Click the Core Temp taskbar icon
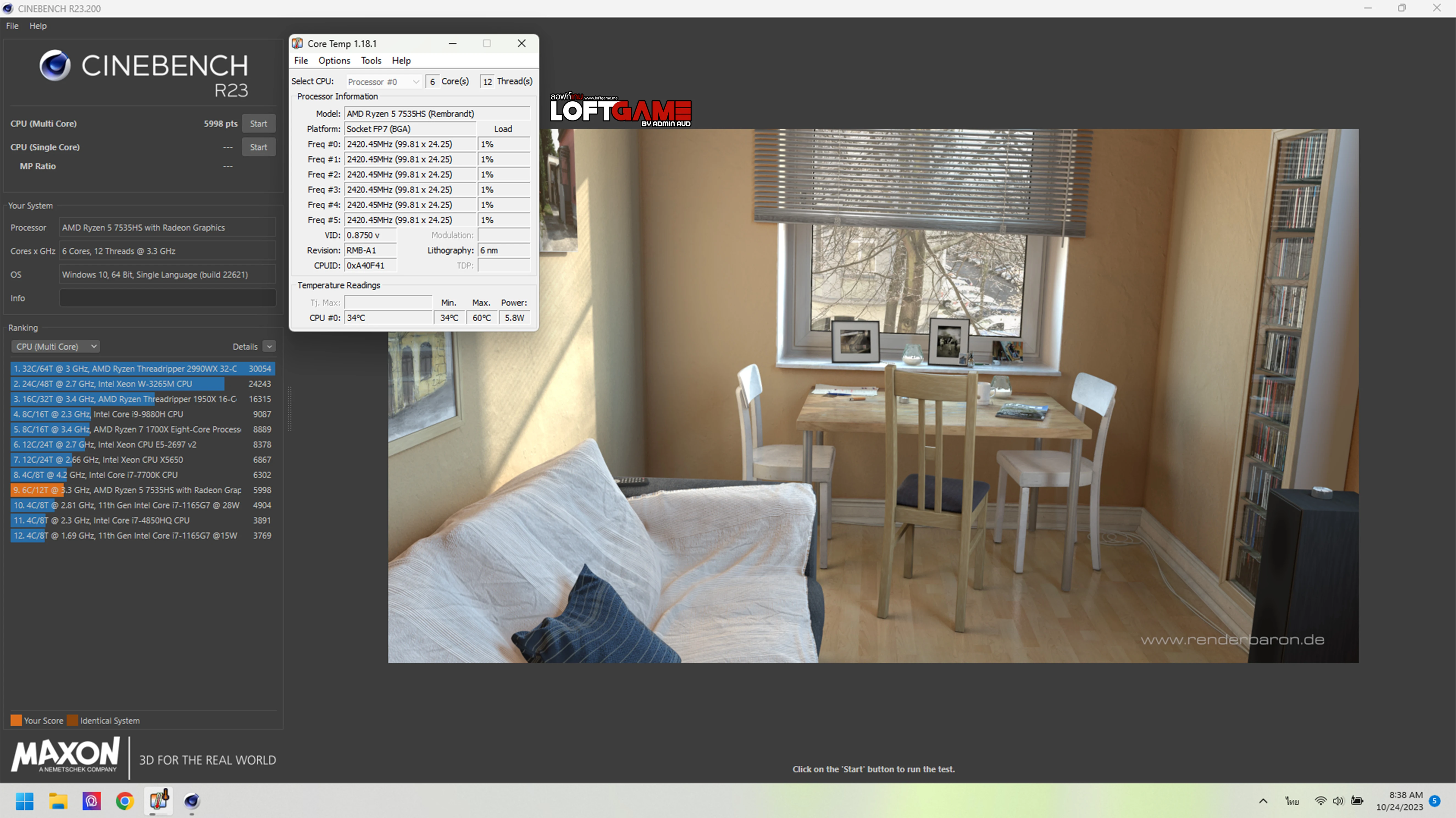This screenshot has height=818, width=1456. click(159, 800)
